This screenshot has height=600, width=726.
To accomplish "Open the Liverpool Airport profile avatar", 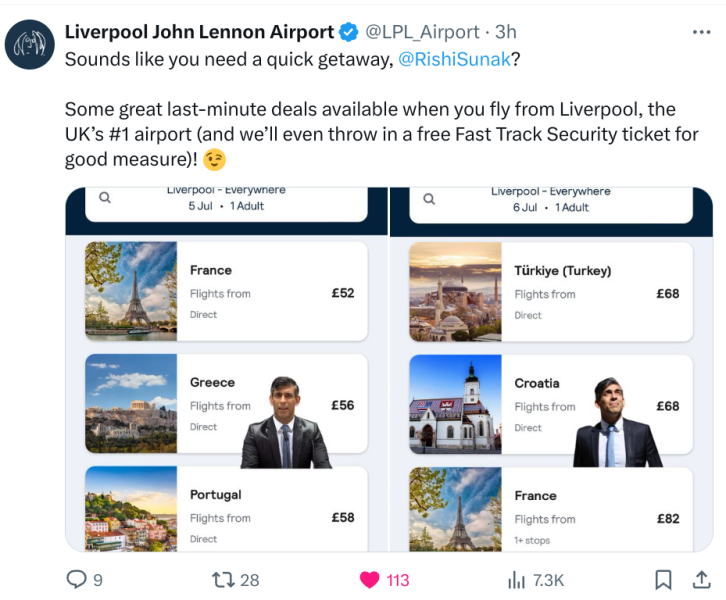I will [32, 45].
